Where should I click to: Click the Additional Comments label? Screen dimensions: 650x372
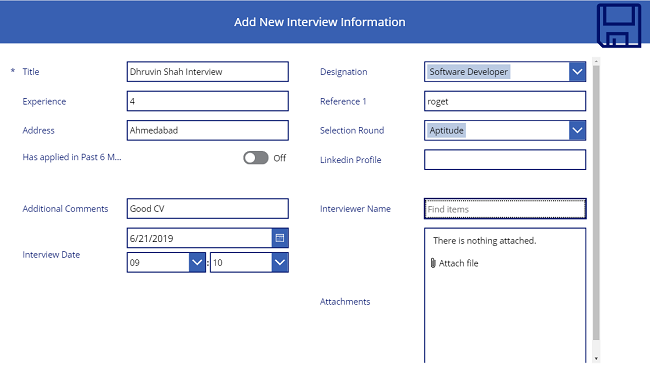click(x=65, y=209)
